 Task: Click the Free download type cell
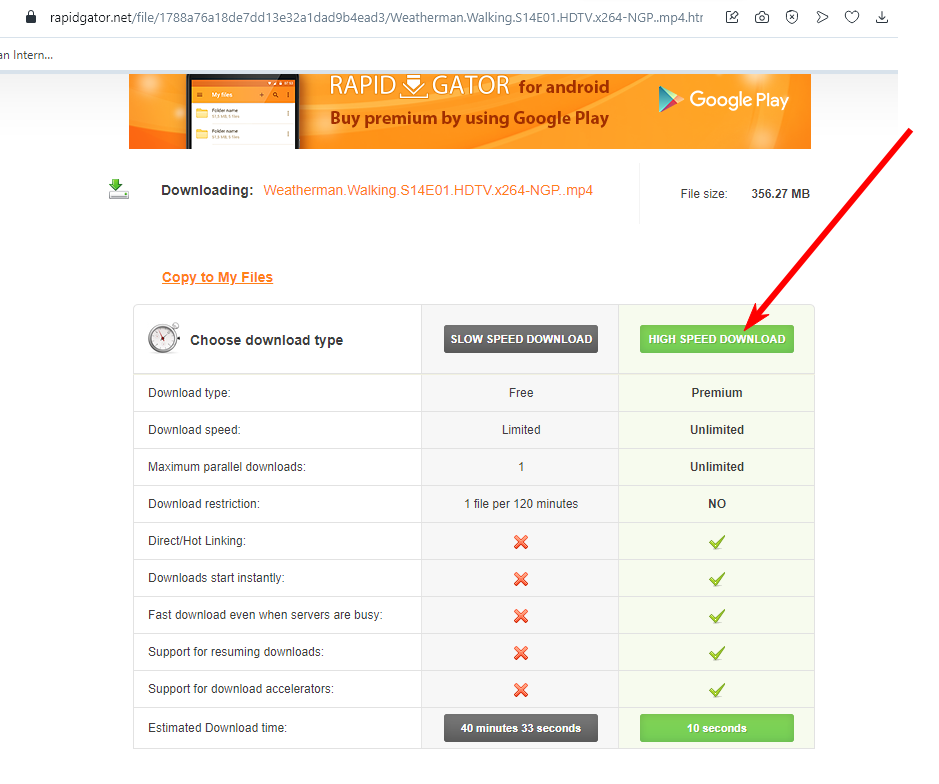pos(521,393)
